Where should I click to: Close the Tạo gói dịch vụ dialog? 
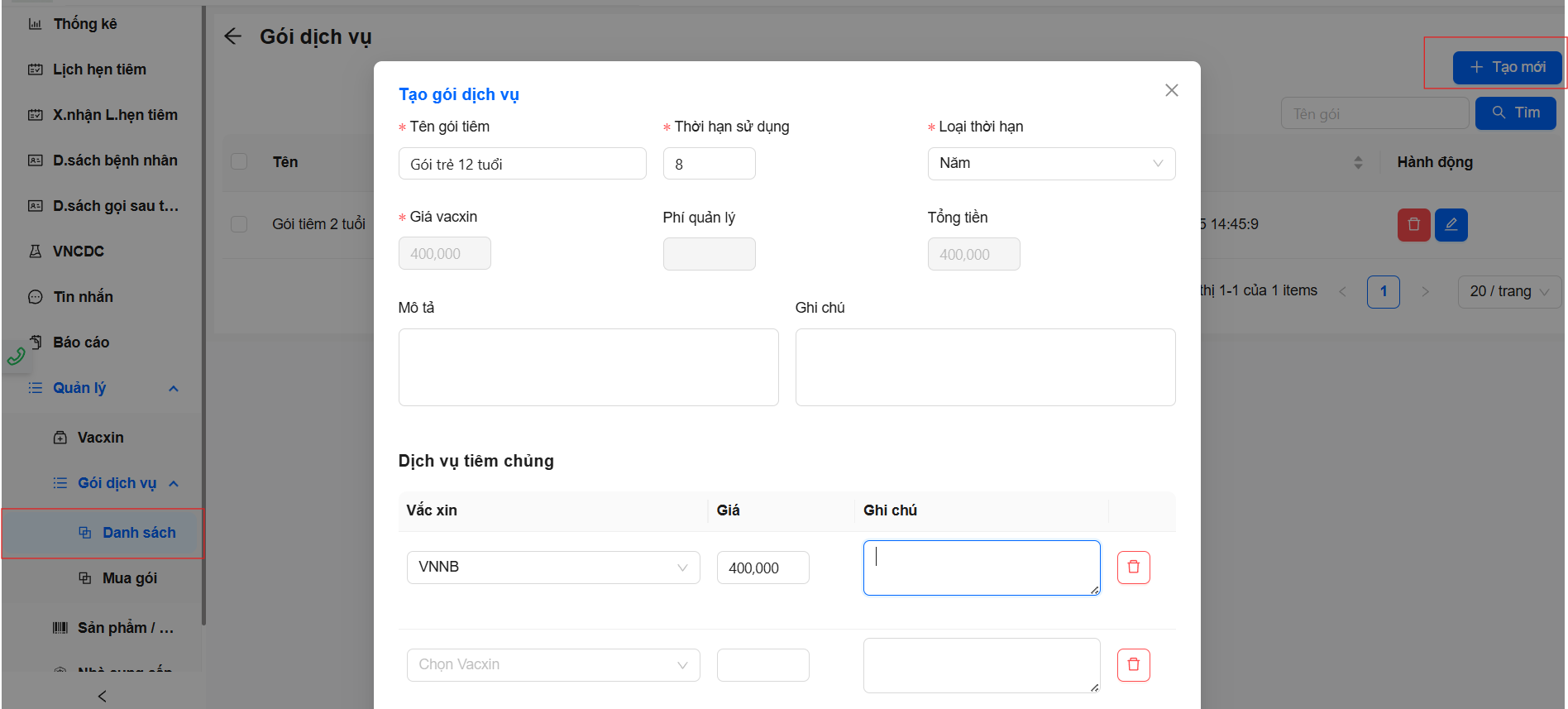[x=1171, y=90]
